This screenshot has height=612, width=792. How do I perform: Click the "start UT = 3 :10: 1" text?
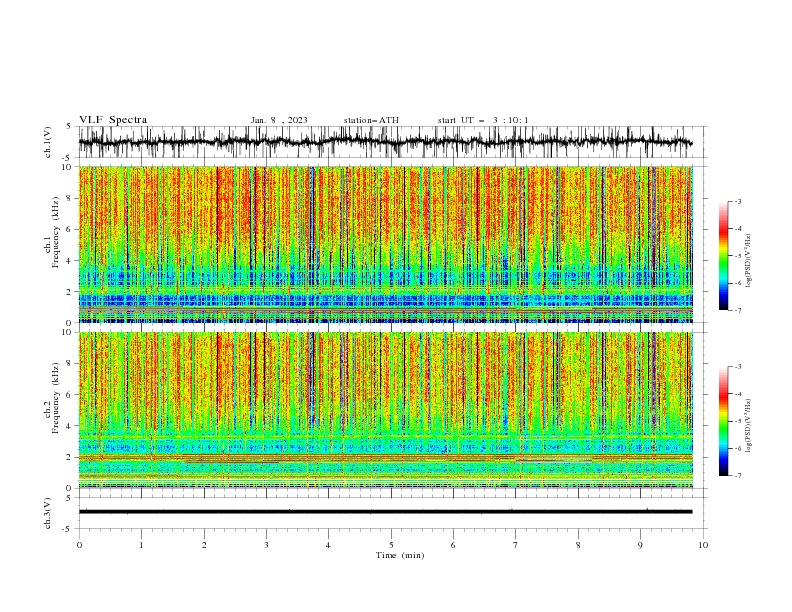(x=483, y=120)
